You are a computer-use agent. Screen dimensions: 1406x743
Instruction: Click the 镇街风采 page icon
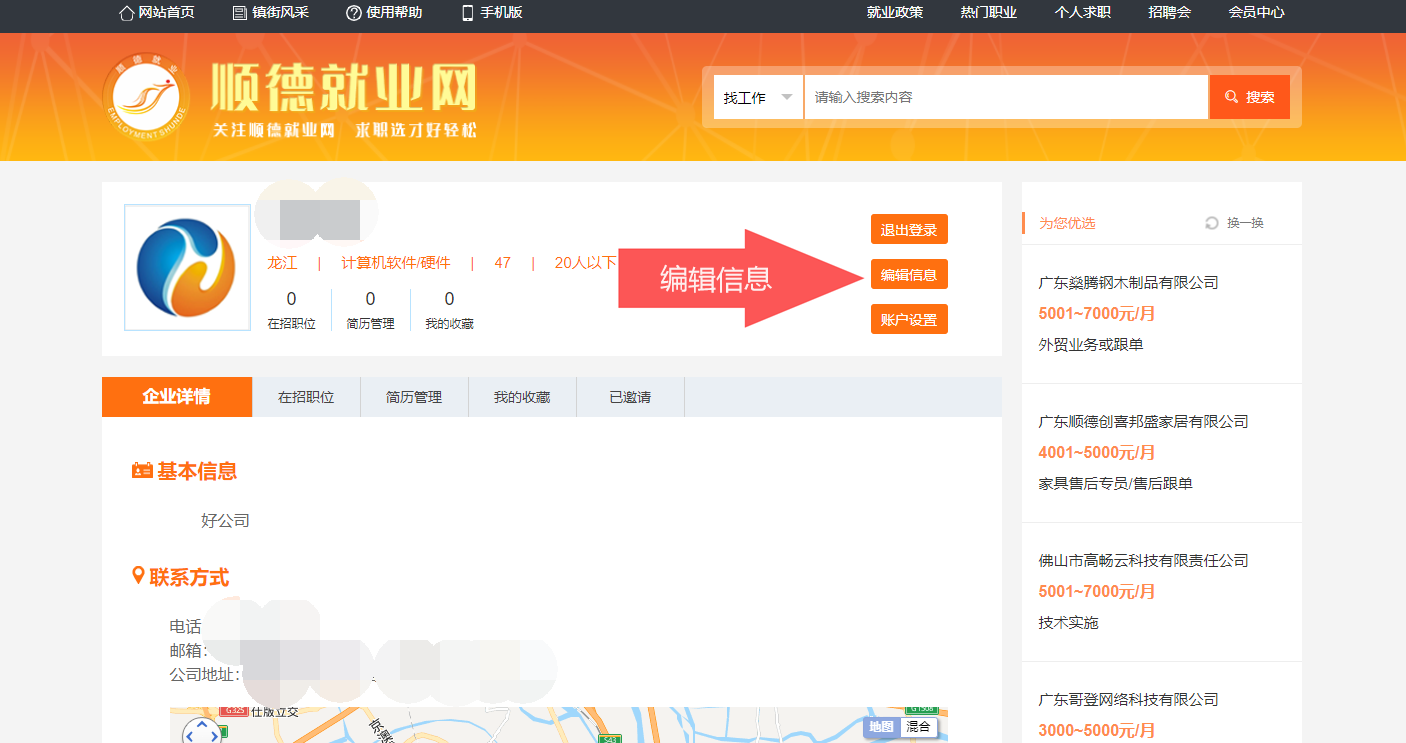239,13
